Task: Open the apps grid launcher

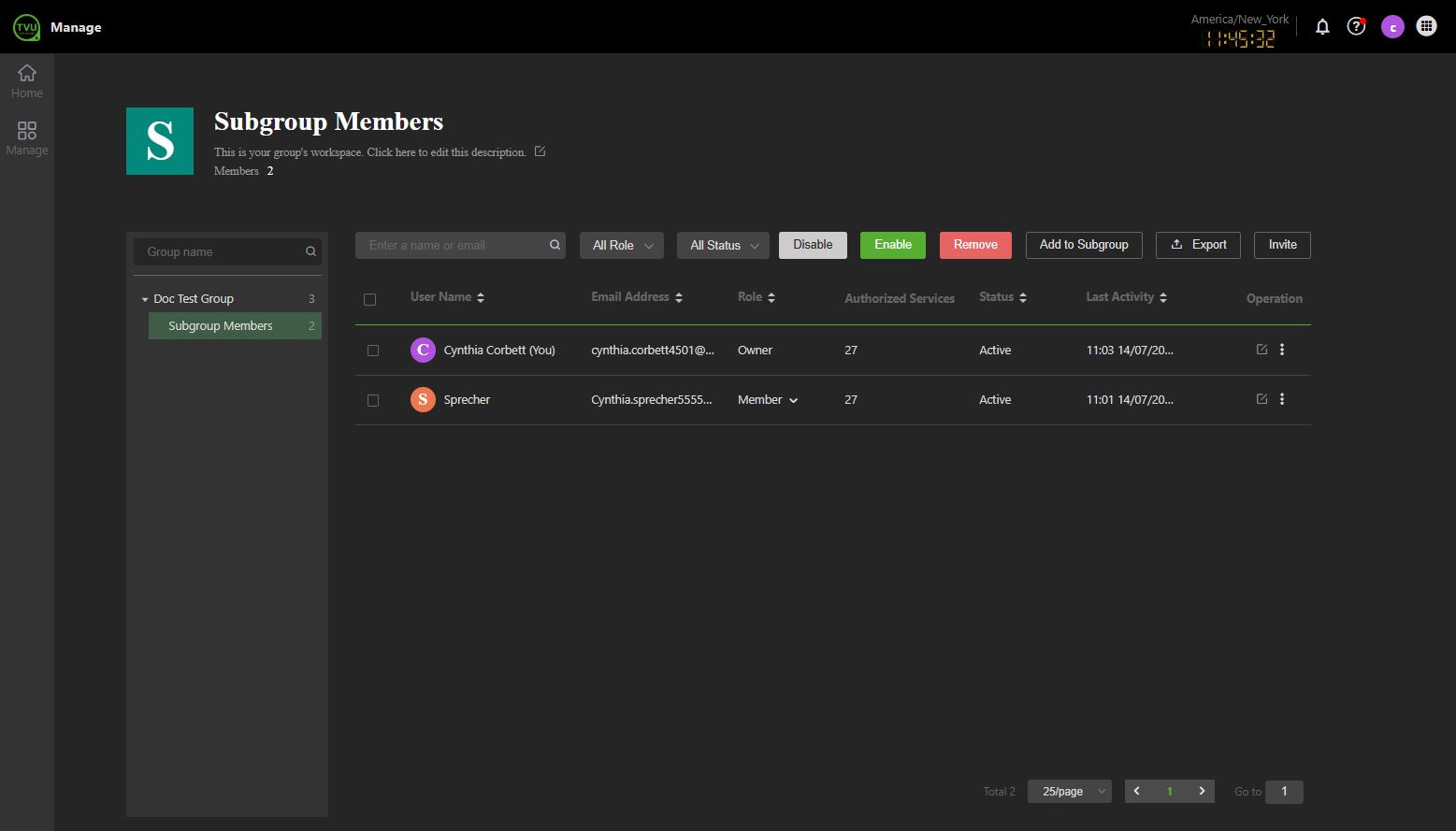Action: point(1426,26)
